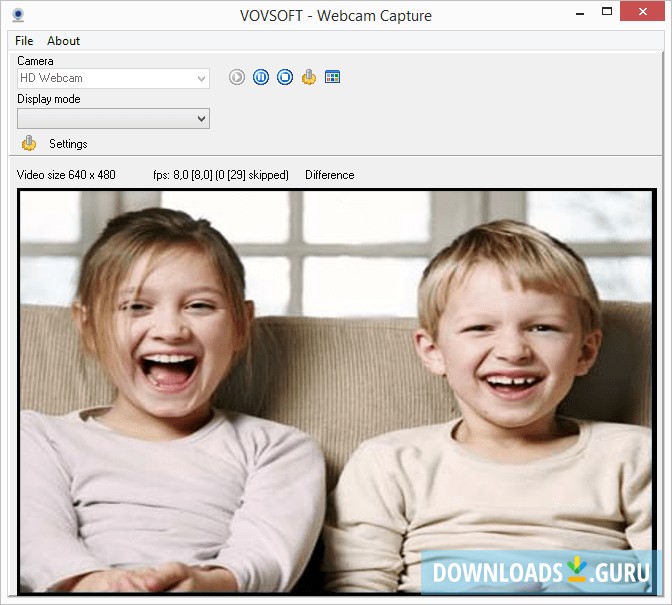
Task: Click the grid window icon in toolbar
Action: (333, 77)
